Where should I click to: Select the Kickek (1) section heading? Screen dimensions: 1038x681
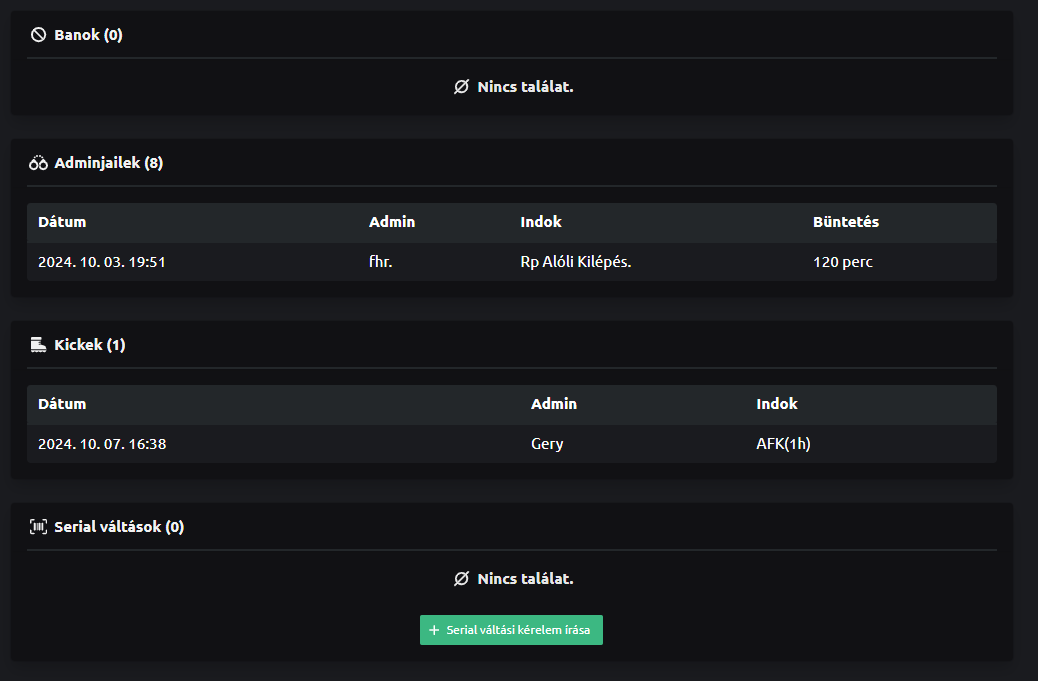click(89, 345)
